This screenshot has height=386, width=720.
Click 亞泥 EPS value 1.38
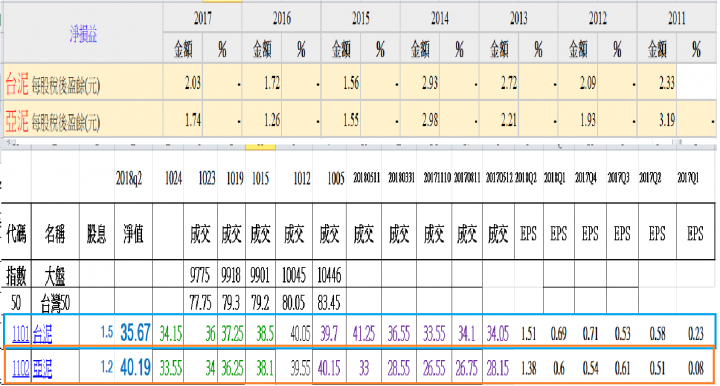529,368
